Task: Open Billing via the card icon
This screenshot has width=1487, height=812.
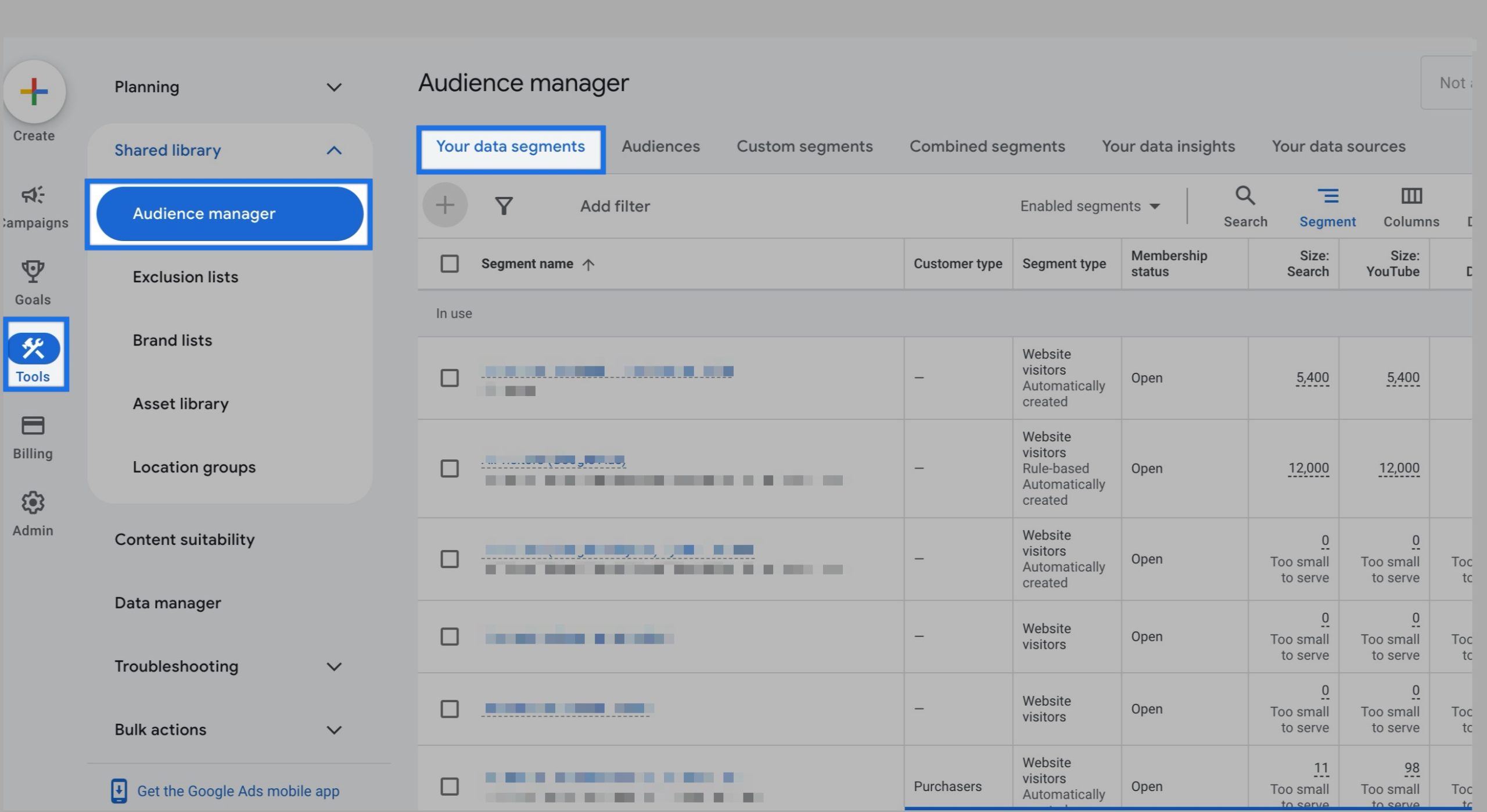Action: pyautogui.click(x=33, y=425)
